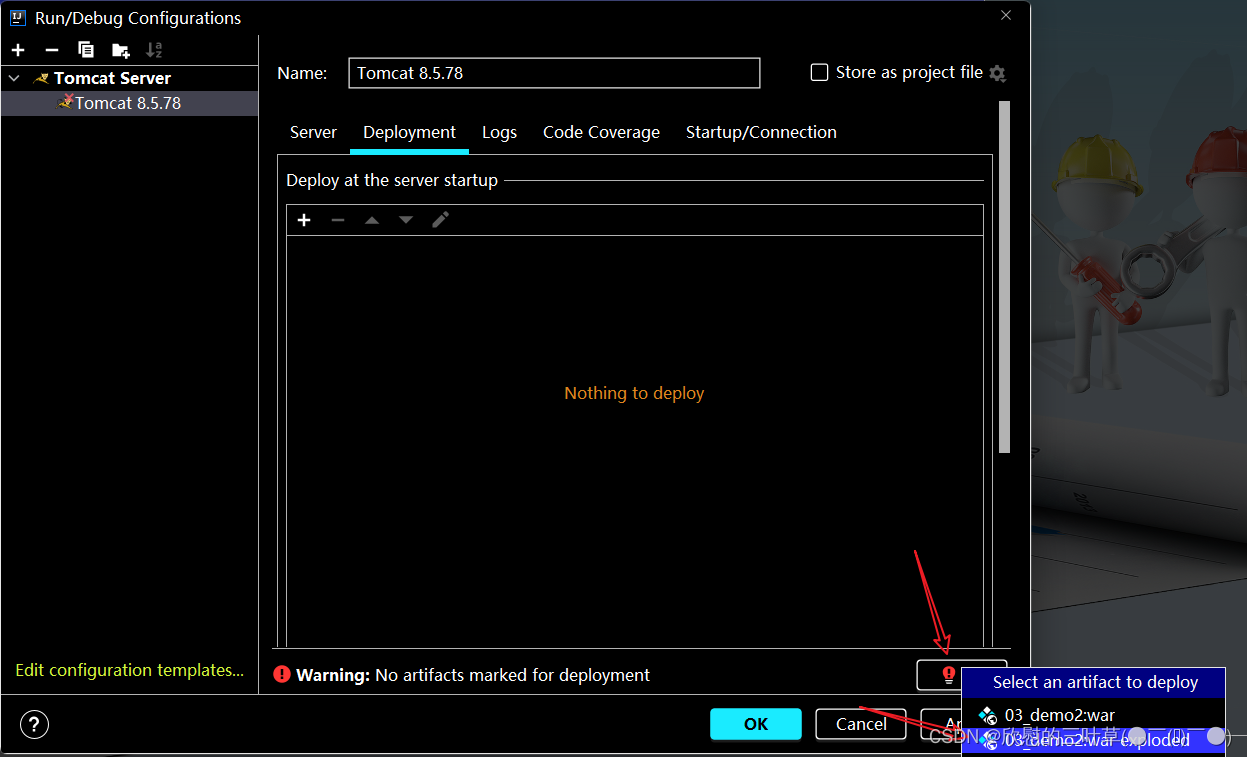The height and width of the screenshot is (757, 1247).
Task: Open project file storage gear settings
Action: (997, 73)
